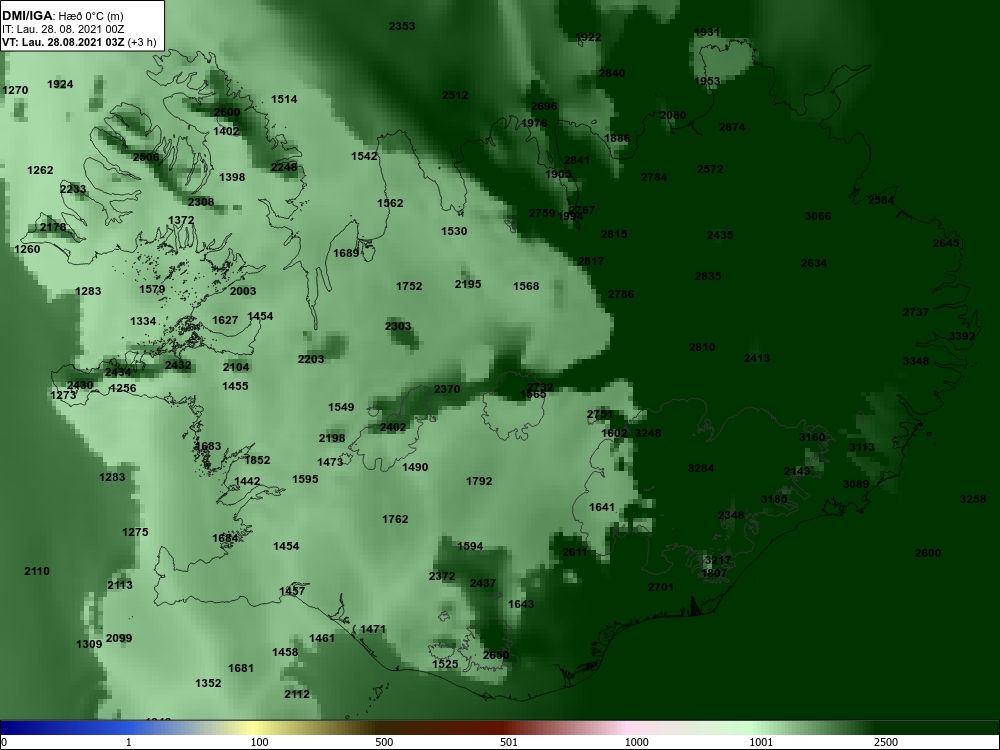Image resolution: width=1000 pixels, height=750 pixels.
Task: Click the 'IT: Lau. 28. 08. 2021 00Z' line
Action: point(56,29)
